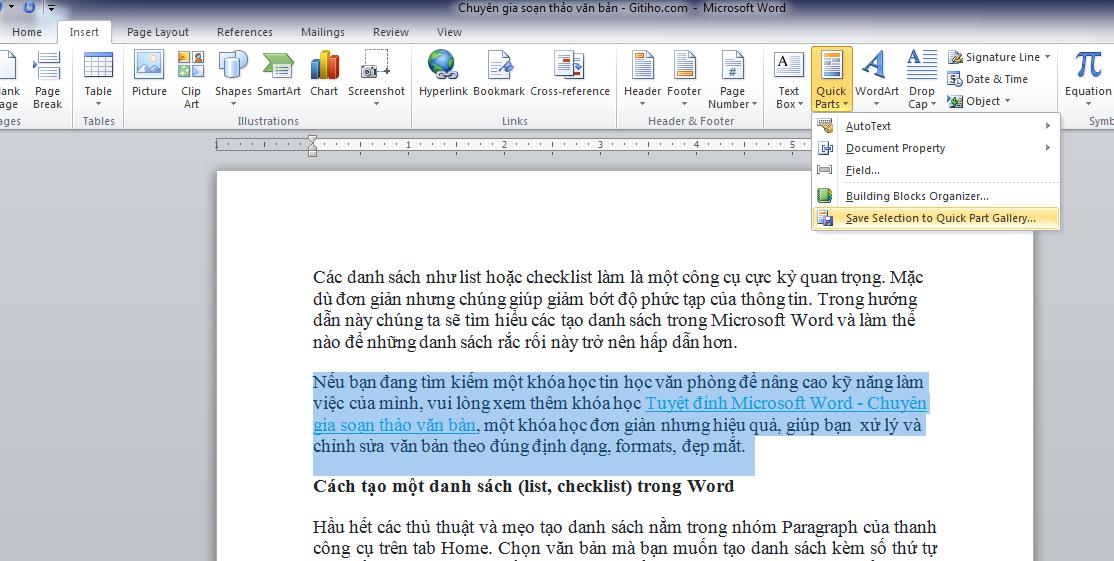Click the Insert tab
The width and height of the screenshot is (1114, 561).
(x=84, y=32)
